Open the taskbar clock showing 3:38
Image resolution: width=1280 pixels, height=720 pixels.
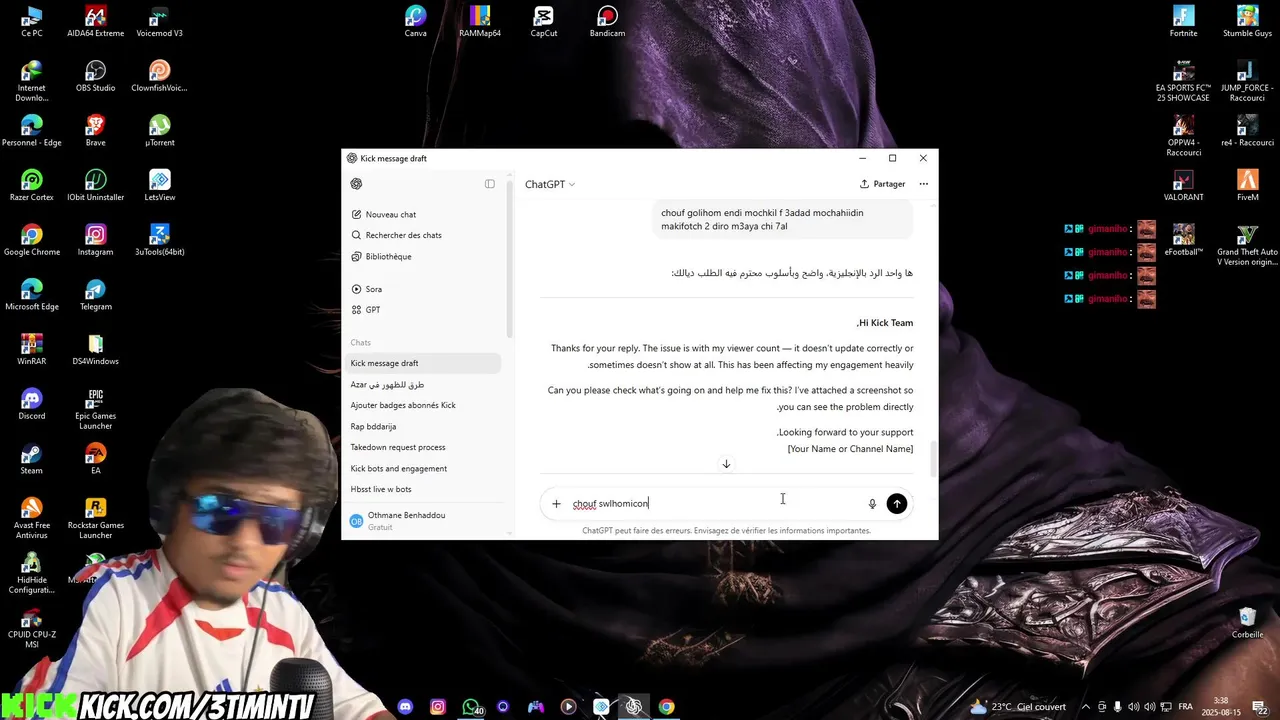click(1220, 707)
